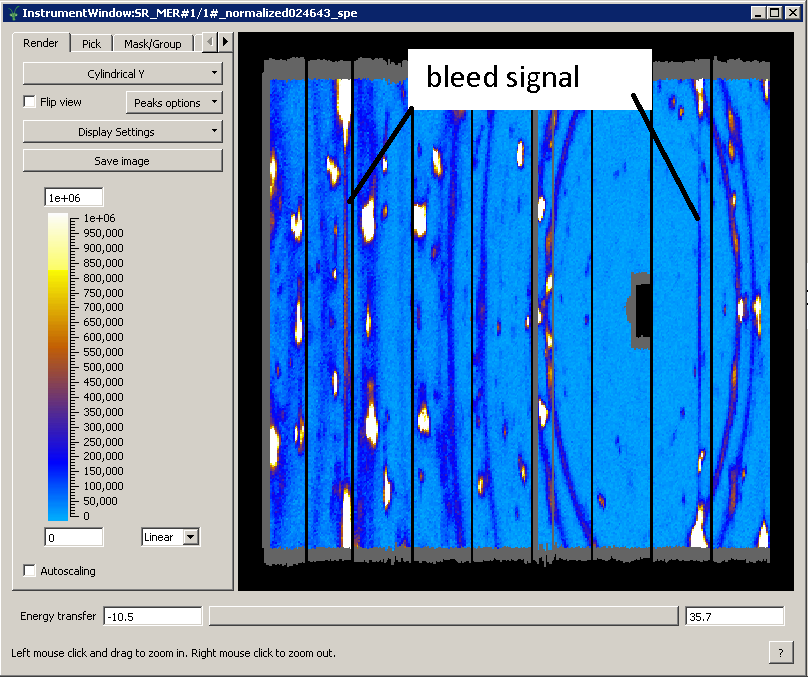Change the Linear scale type dropdown
Image resolution: width=808 pixels, height=677 pixels.
[170, 537]
